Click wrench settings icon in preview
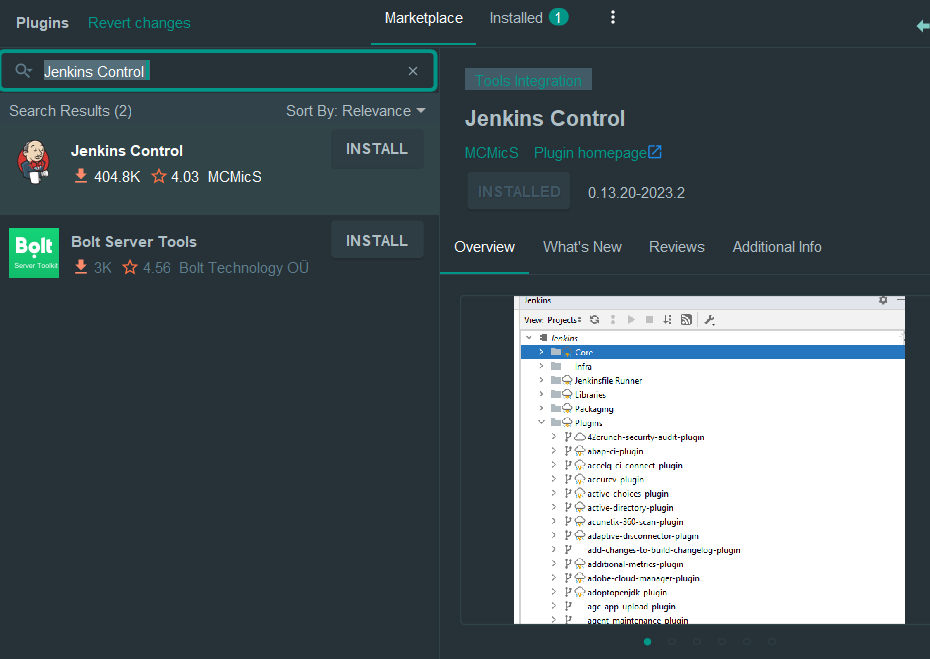Screen dimensions: 930x659 pos(709,320)
